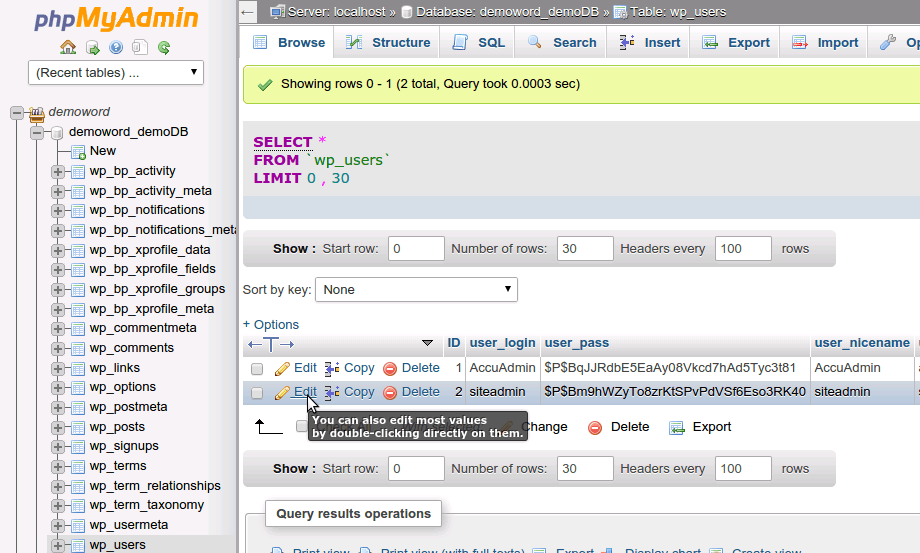
Task: Click the top Number of rows field
Action: pos(585,249)
